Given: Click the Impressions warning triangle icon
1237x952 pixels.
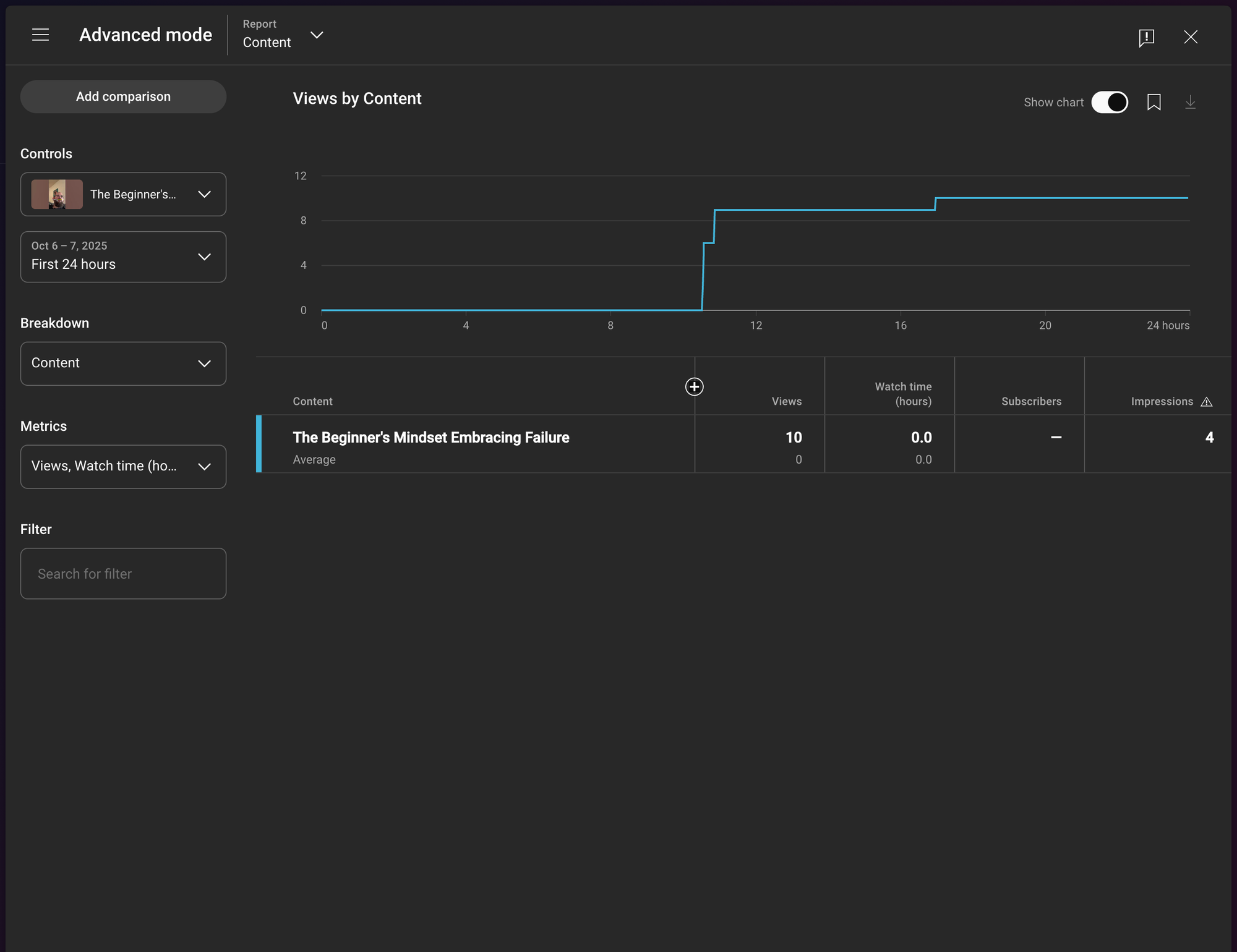Looking at the screenshot, I should (x=1206, y=402).
